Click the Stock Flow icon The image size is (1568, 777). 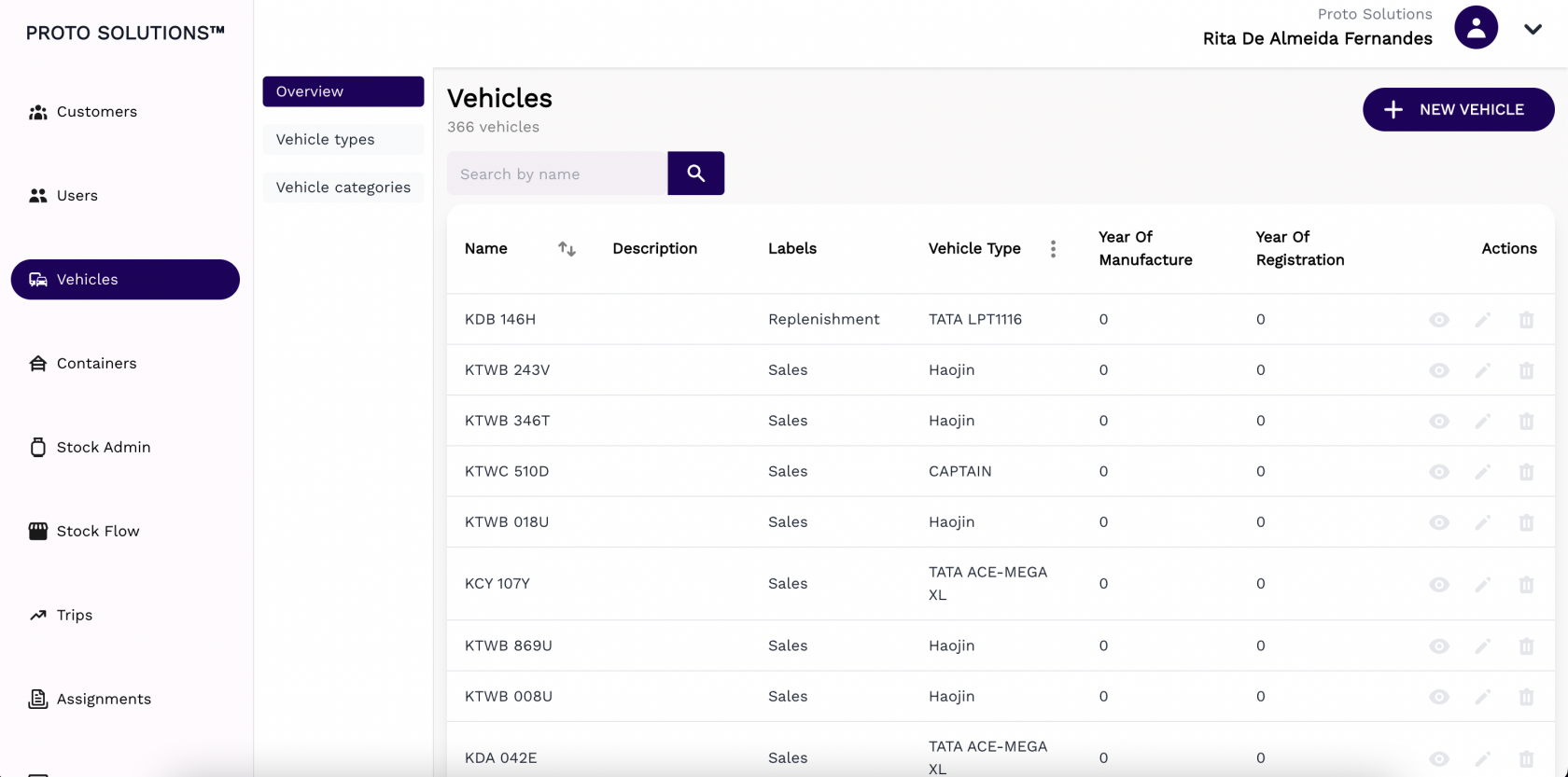[x=37, y=532]
